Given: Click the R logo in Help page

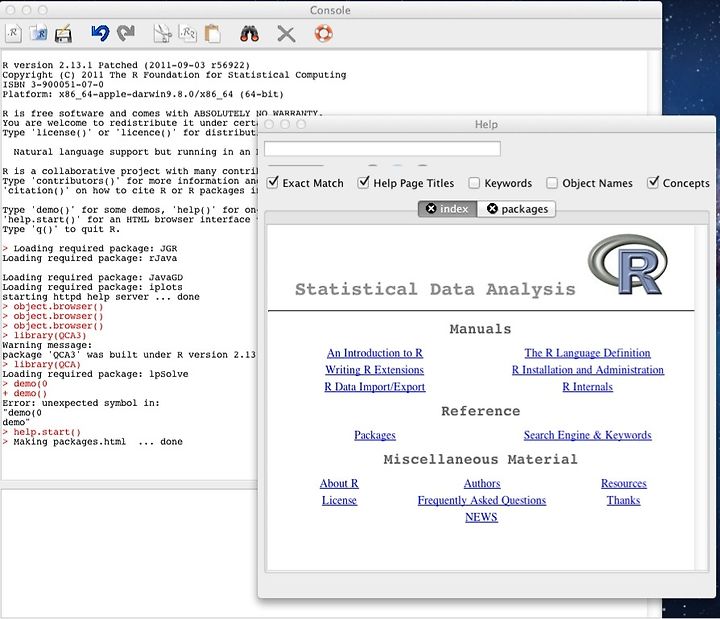Looking at the screenshot, I should click(627, 264).
